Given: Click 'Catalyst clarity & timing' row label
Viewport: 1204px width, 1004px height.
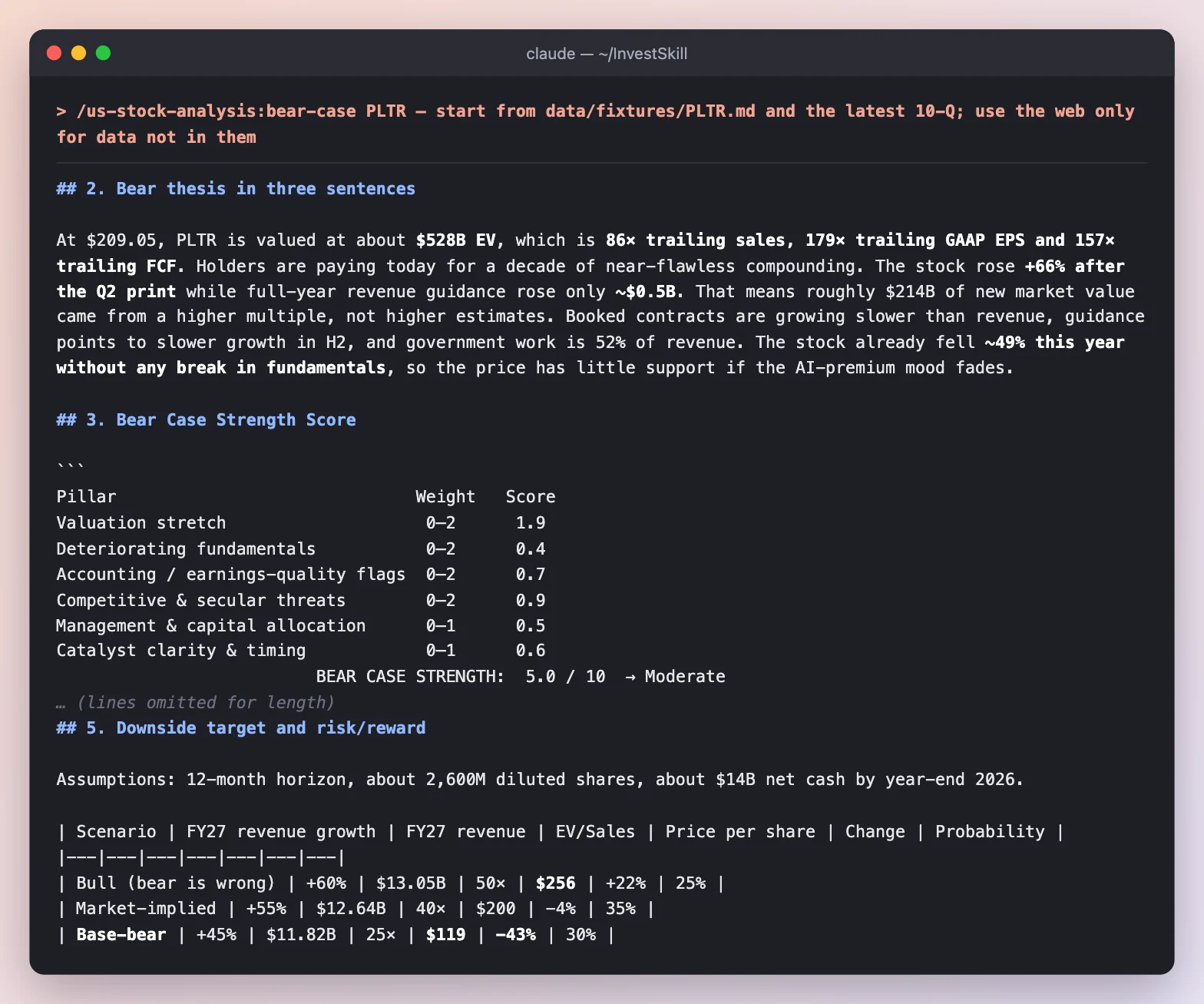Looking at the screenshot, I should tap(181, 651).
